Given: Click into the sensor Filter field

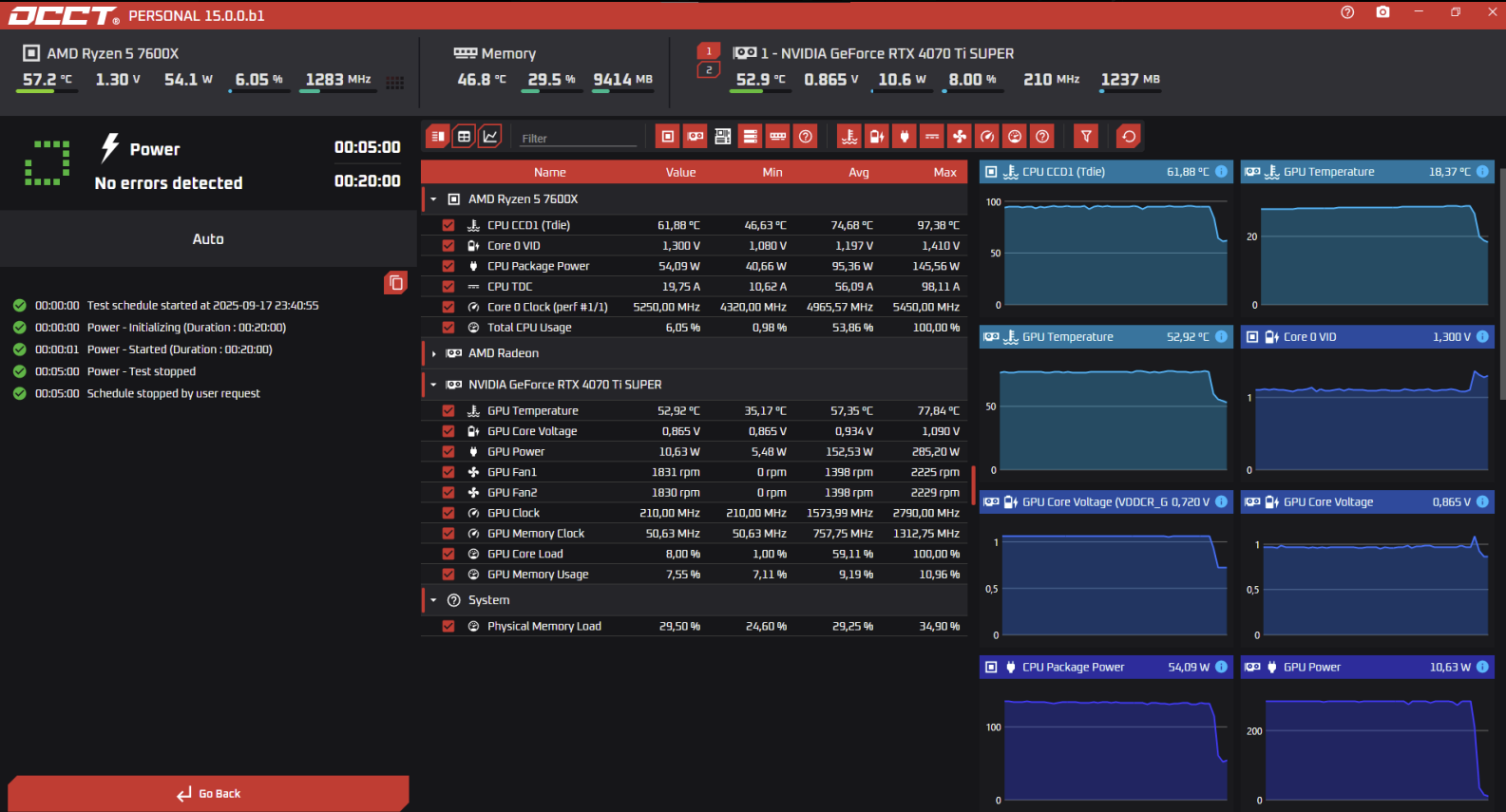Looking at the screenshot, I should (579, 138).
